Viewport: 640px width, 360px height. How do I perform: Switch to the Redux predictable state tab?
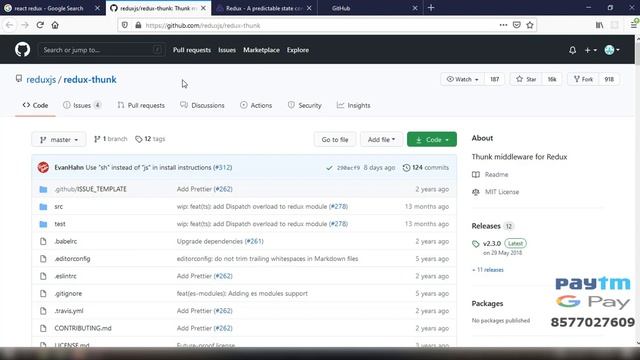[x=264, y=8]
